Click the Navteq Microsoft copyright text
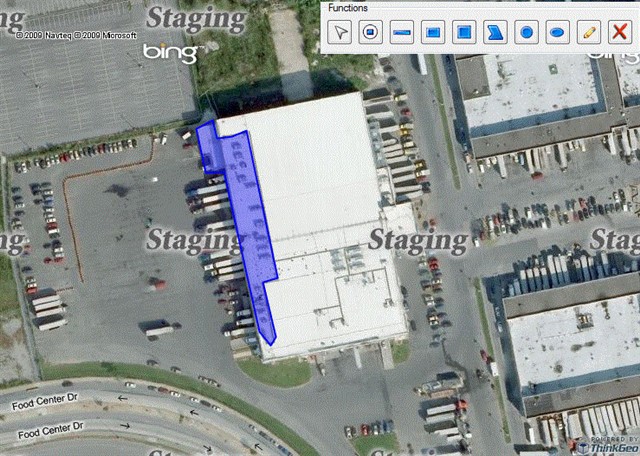Screen dimensions: 640x456 pyautogui.click(x=76, y=36)
